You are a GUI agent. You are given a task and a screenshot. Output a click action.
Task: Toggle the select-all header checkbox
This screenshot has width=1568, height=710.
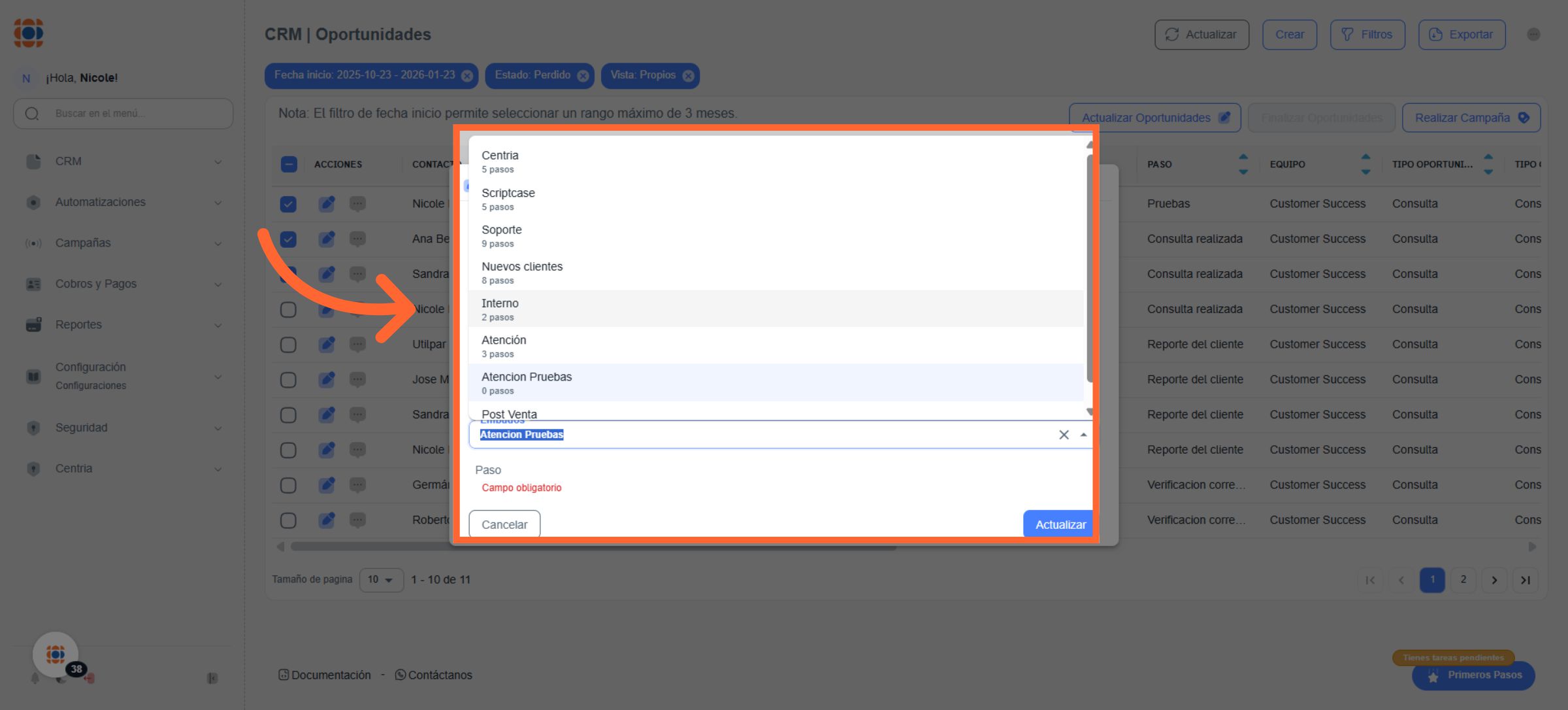(x=289, y=164)
